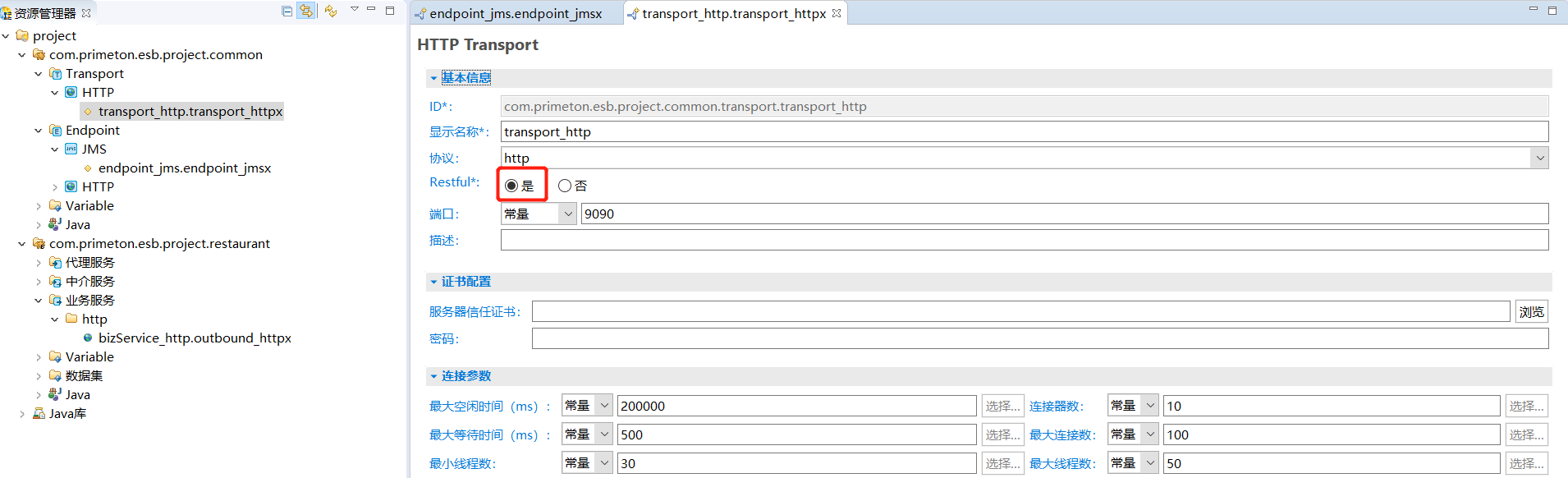Click the 浏览 browse button

tap(1531, 312)
